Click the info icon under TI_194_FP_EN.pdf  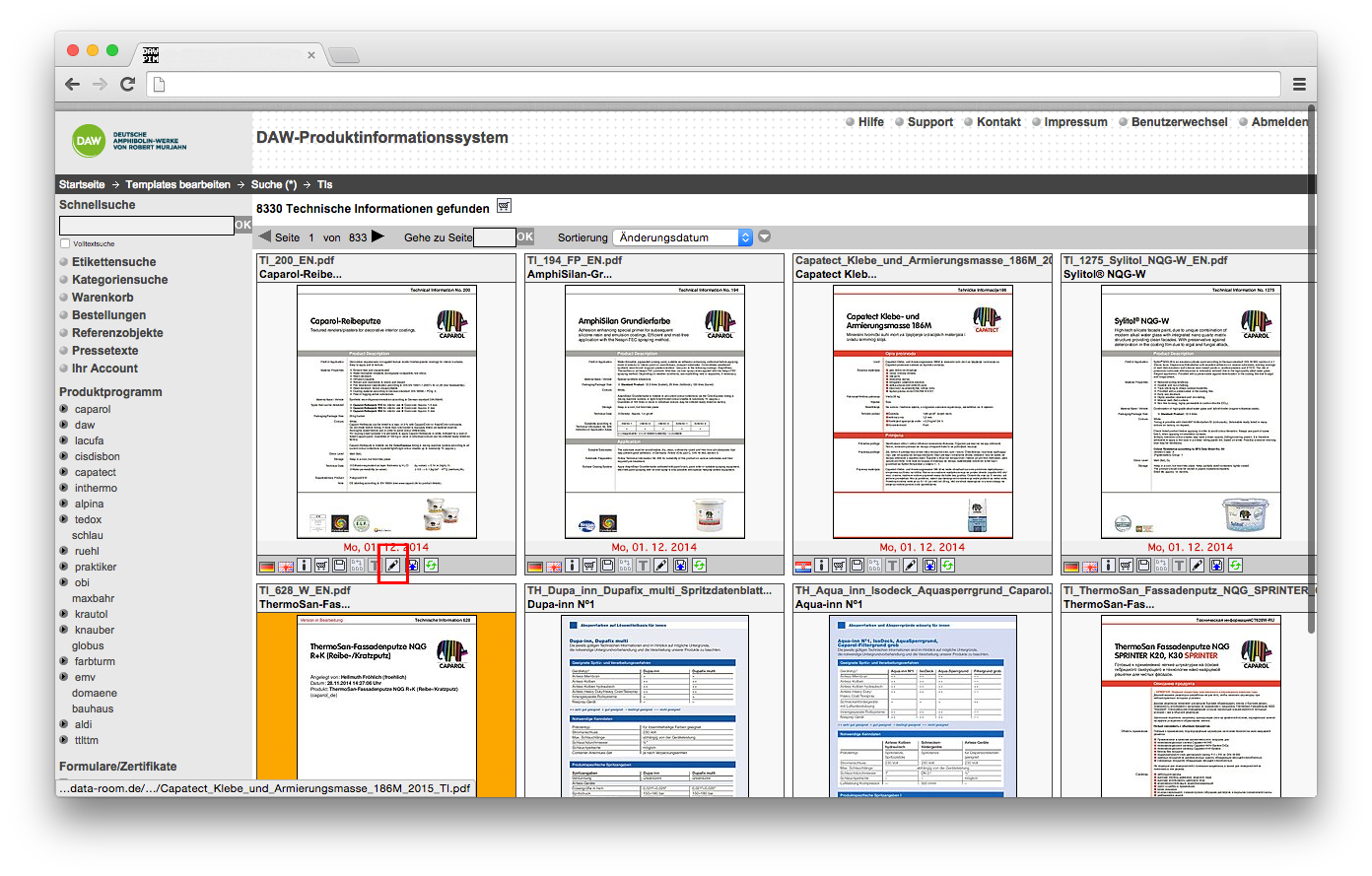click(573, 566)
